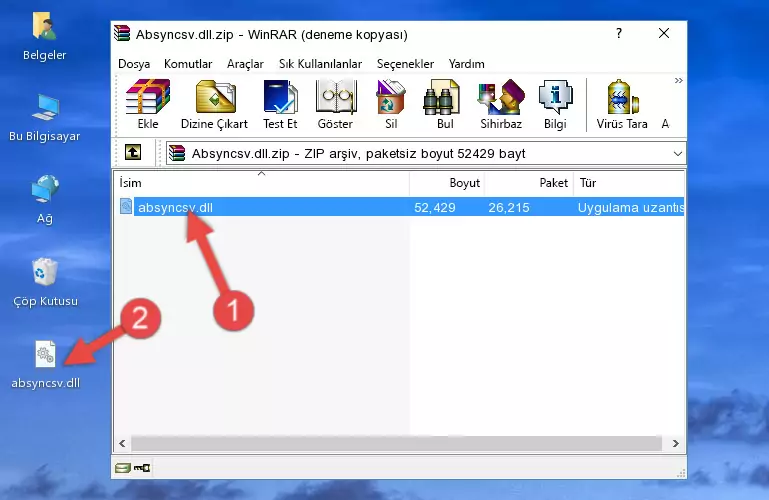Go up one folder level
769x500 pixels.
tap(133, 152)
